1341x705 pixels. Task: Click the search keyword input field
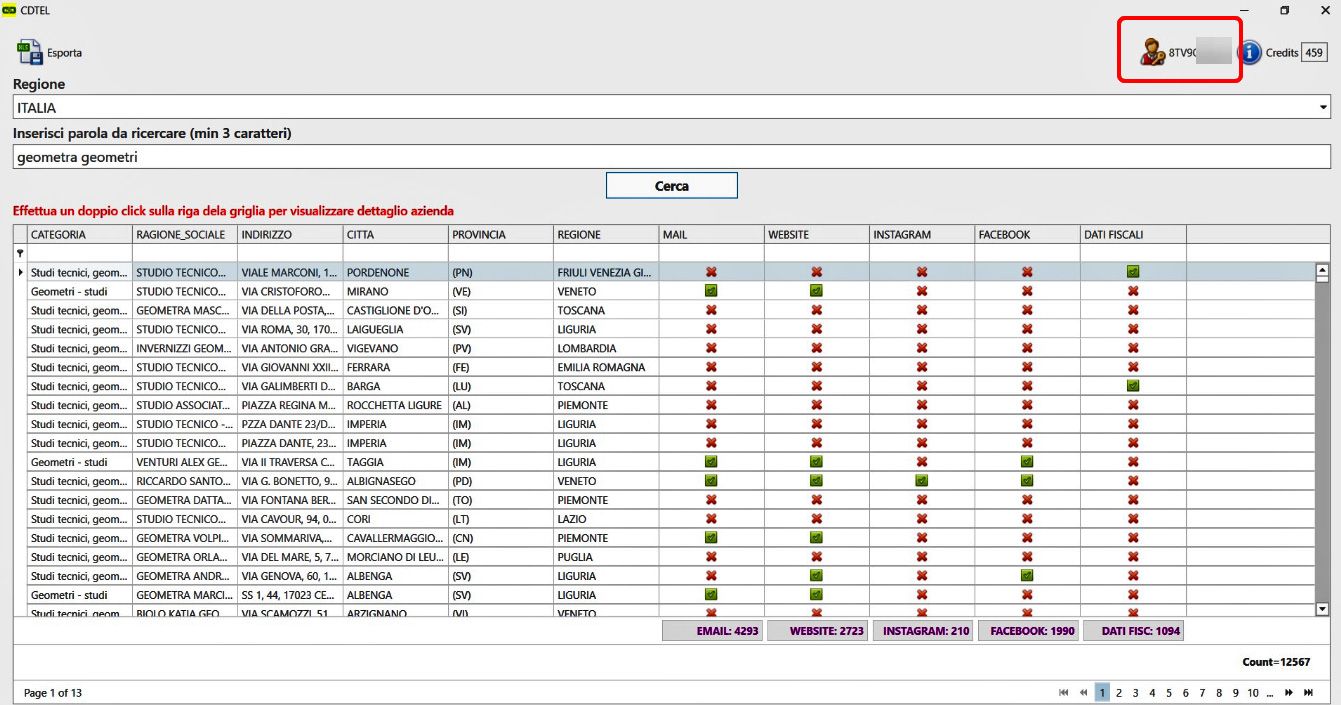point(671,157)
